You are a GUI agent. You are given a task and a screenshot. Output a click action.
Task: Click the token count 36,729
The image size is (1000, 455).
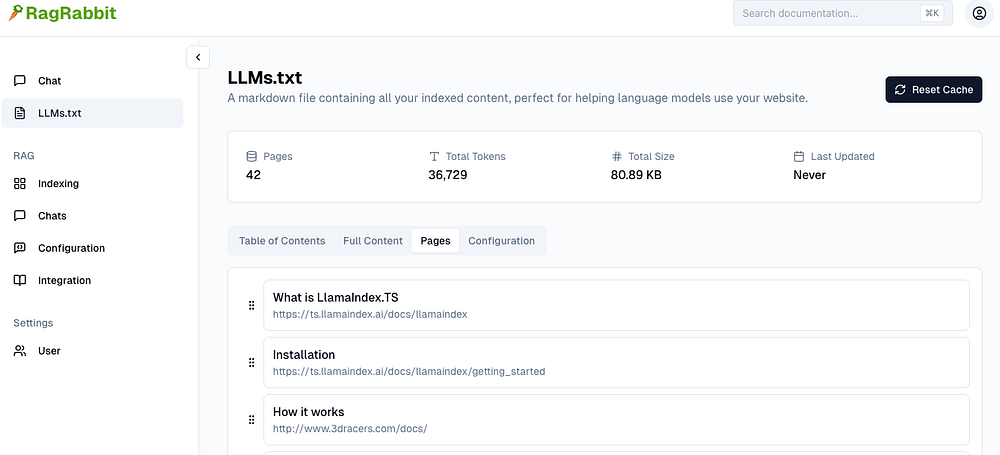[x=448, y=175]
